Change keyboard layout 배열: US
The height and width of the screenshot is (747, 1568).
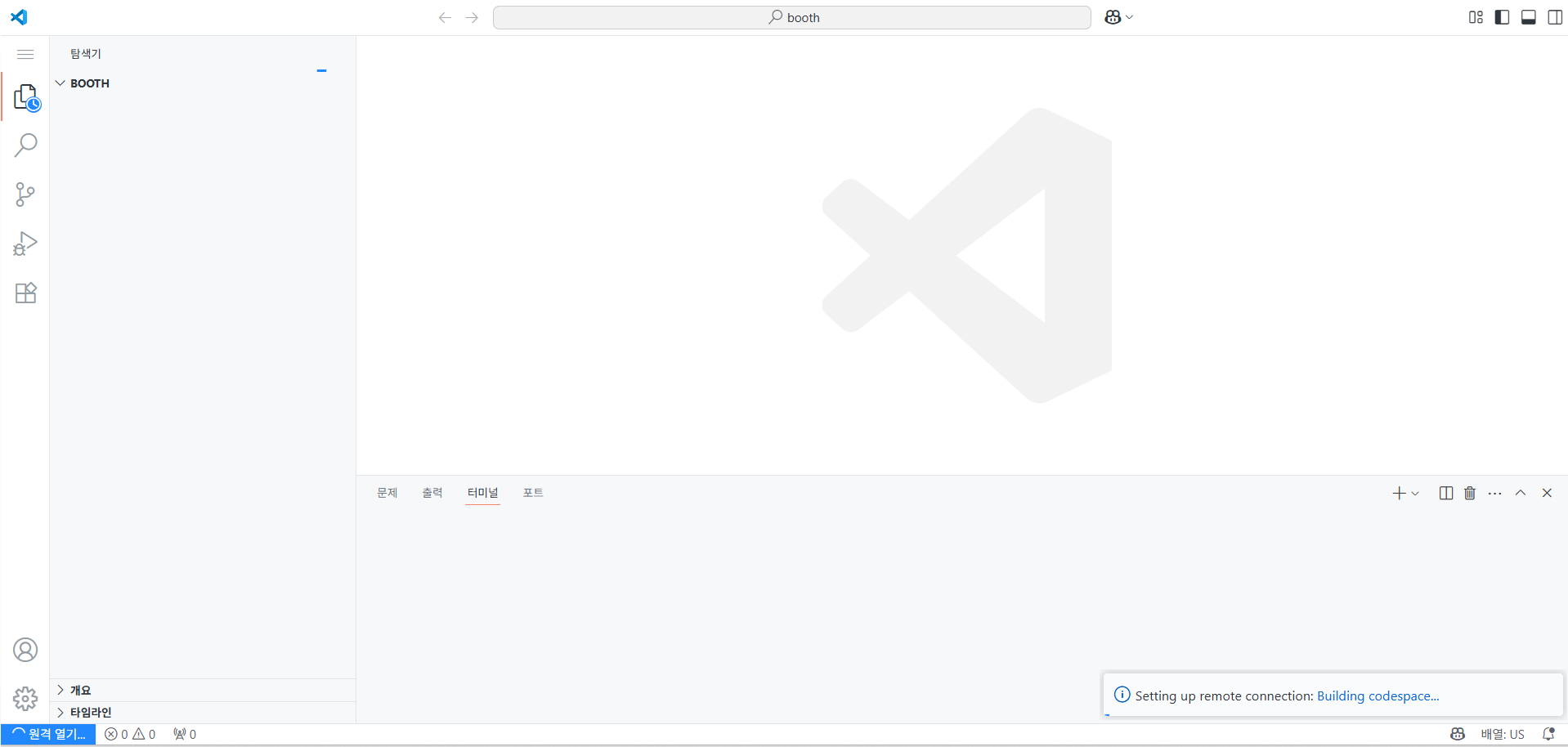click(x=1503, y=735)
